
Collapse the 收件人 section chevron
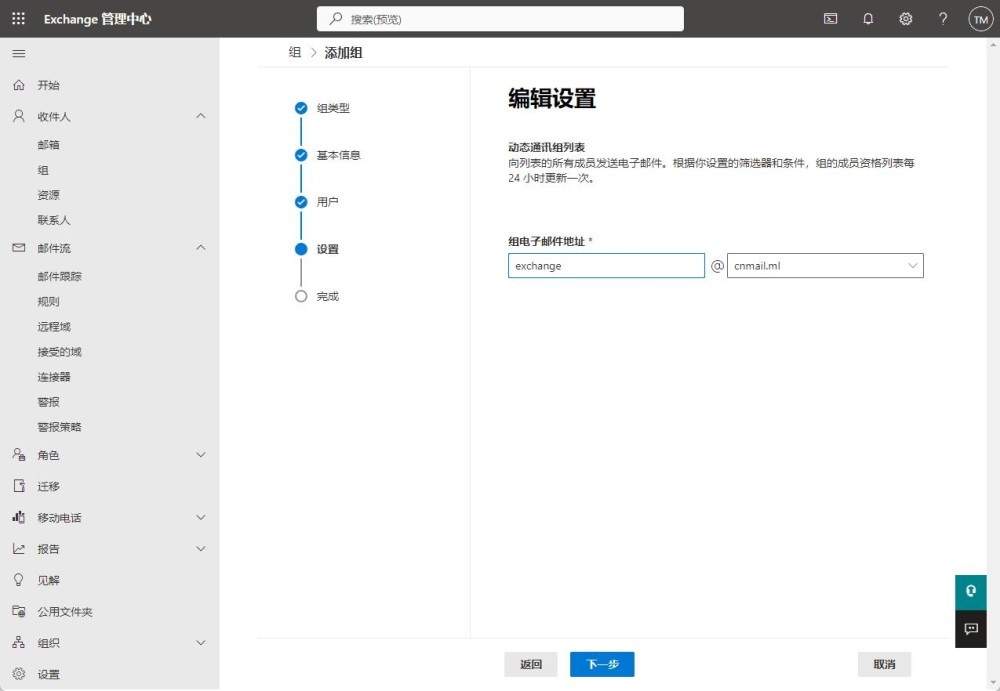200,116
